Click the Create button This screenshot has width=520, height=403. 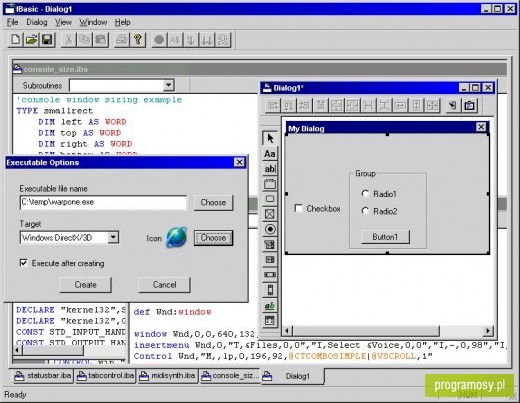(x=85, y=285)
